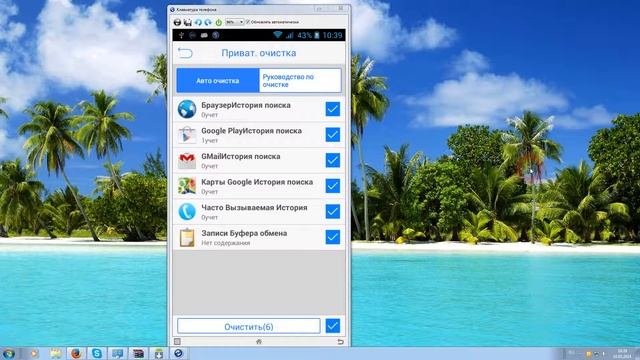Click the USB icon in phone status bar
The image size is (640, 360).
tap(181, 35)
